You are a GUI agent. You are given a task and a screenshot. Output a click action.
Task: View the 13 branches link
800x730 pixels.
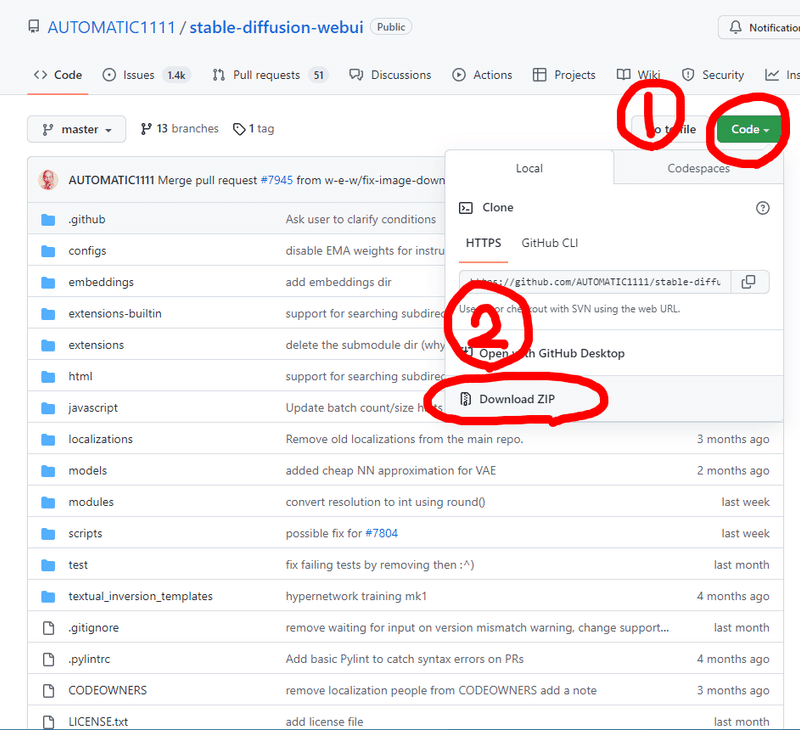(x=180, y=129)
